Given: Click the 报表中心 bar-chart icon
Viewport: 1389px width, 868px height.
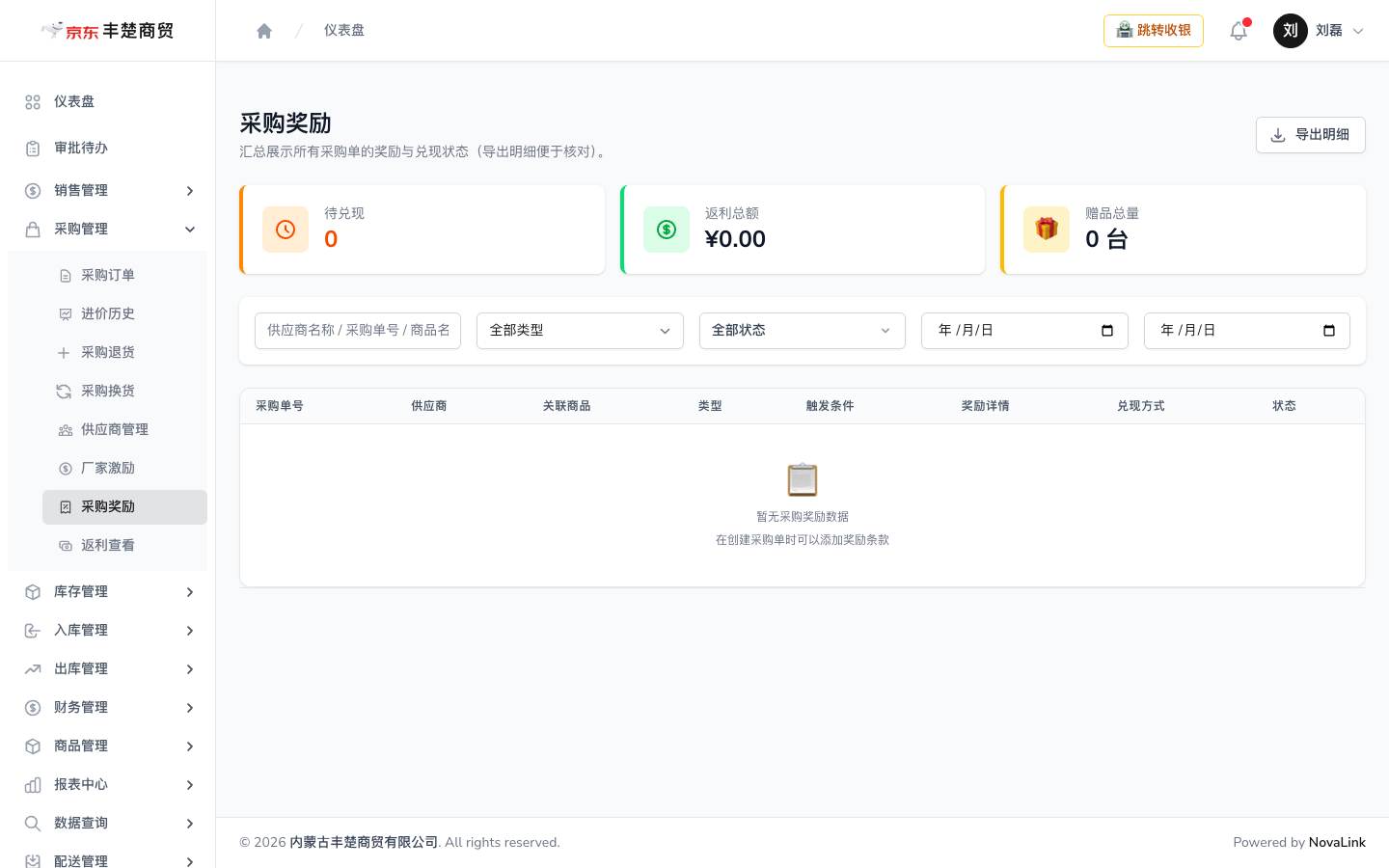Looking at the screenshot, I should 33,785.
